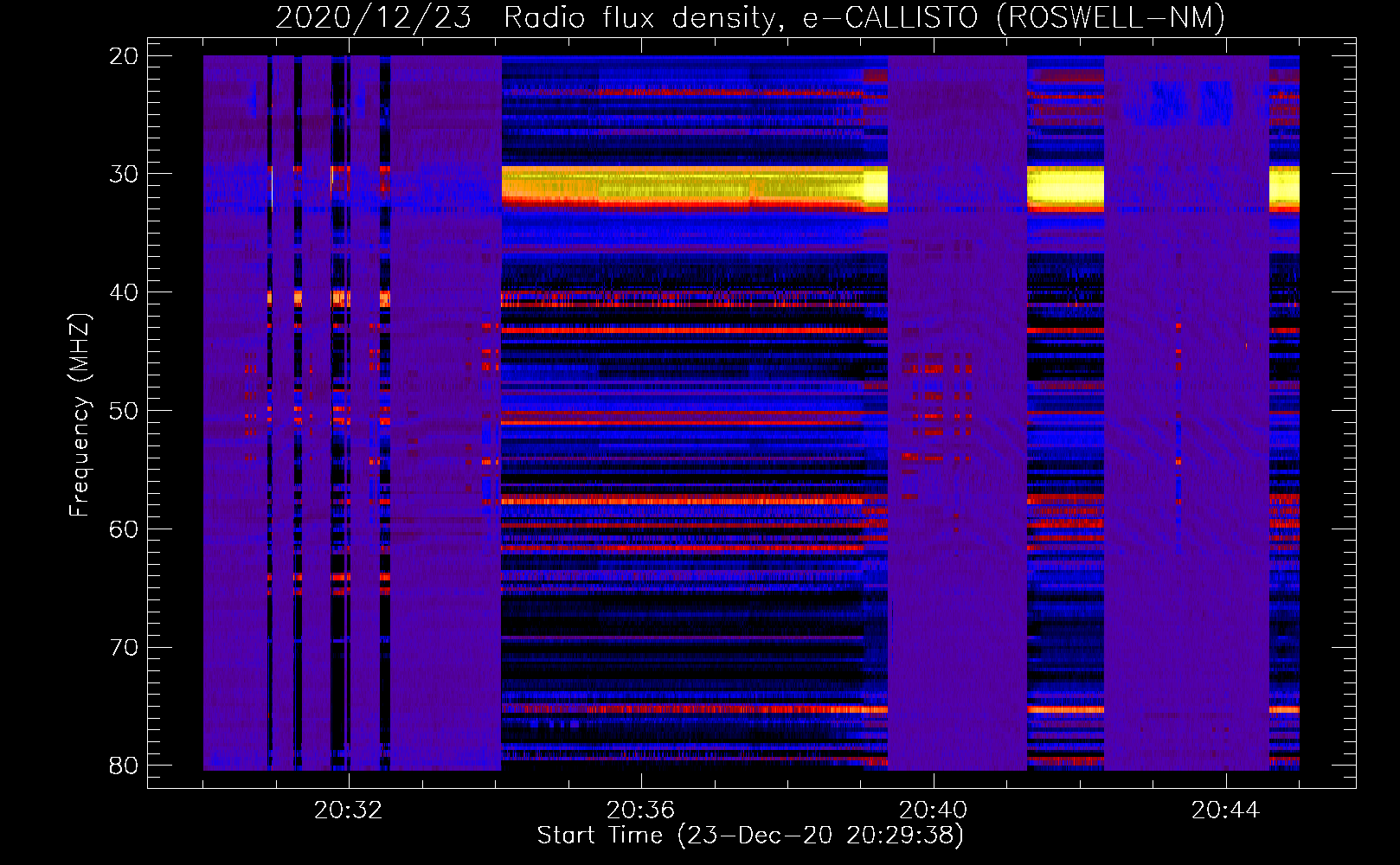Image resolution: width=1400 pixels, height=865 pixels.
Task: Click the 'Frequency (MHZ)' axis label
Action: click(x=79, y=415)
